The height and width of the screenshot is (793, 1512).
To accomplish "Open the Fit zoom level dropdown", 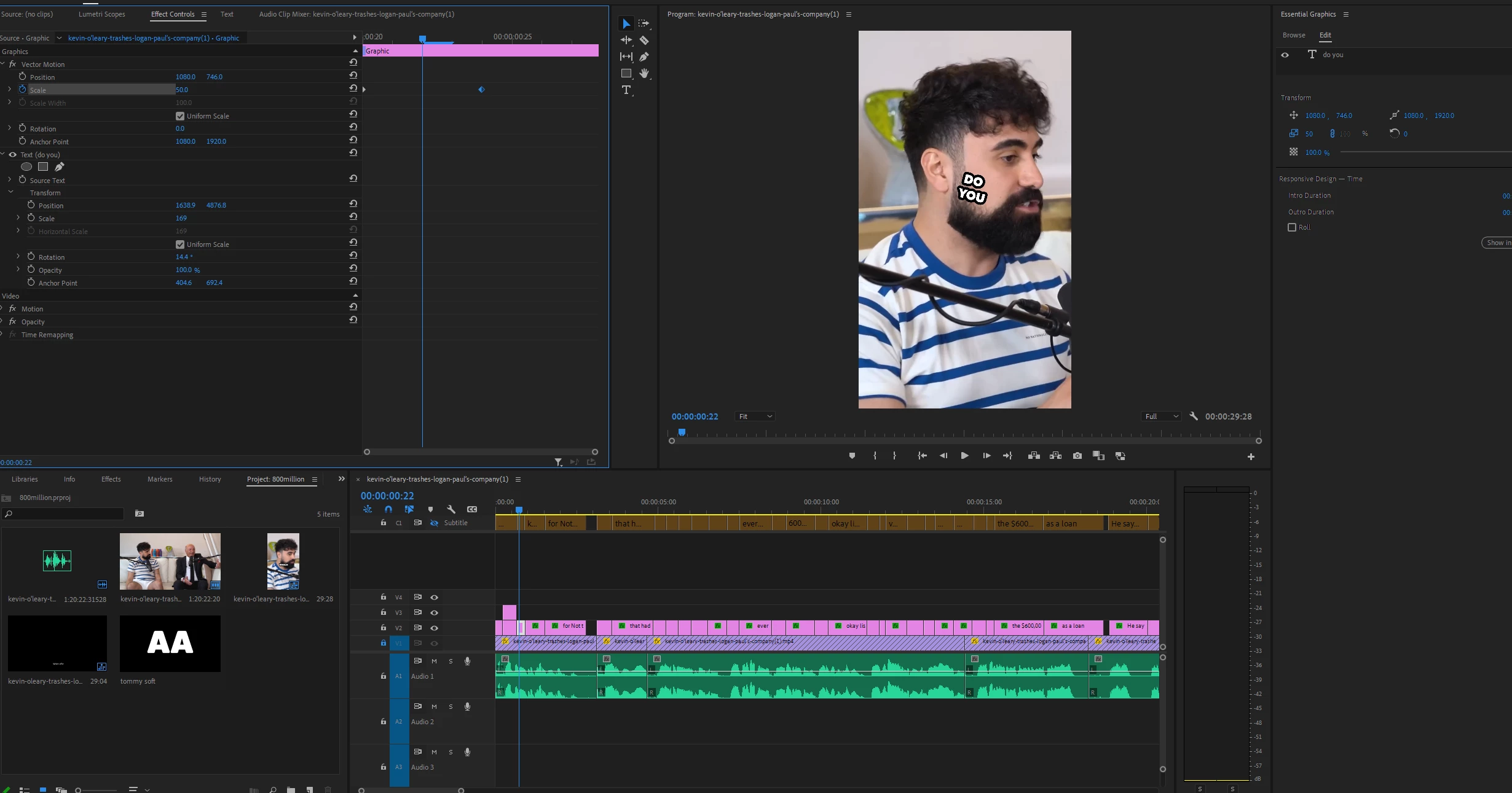I will [x=755, y=416].
